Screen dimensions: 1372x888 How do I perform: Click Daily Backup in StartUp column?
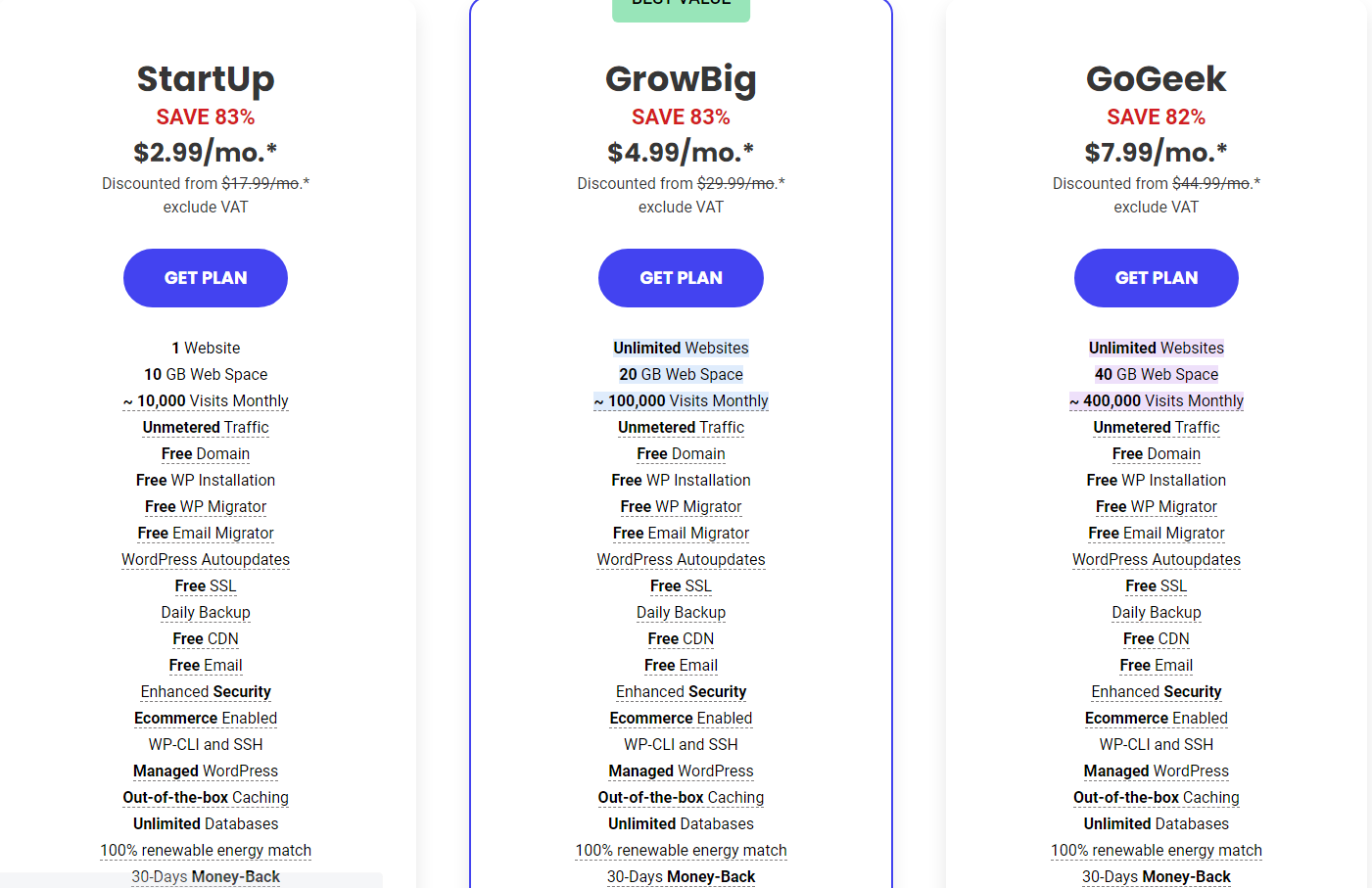(206, 613)
